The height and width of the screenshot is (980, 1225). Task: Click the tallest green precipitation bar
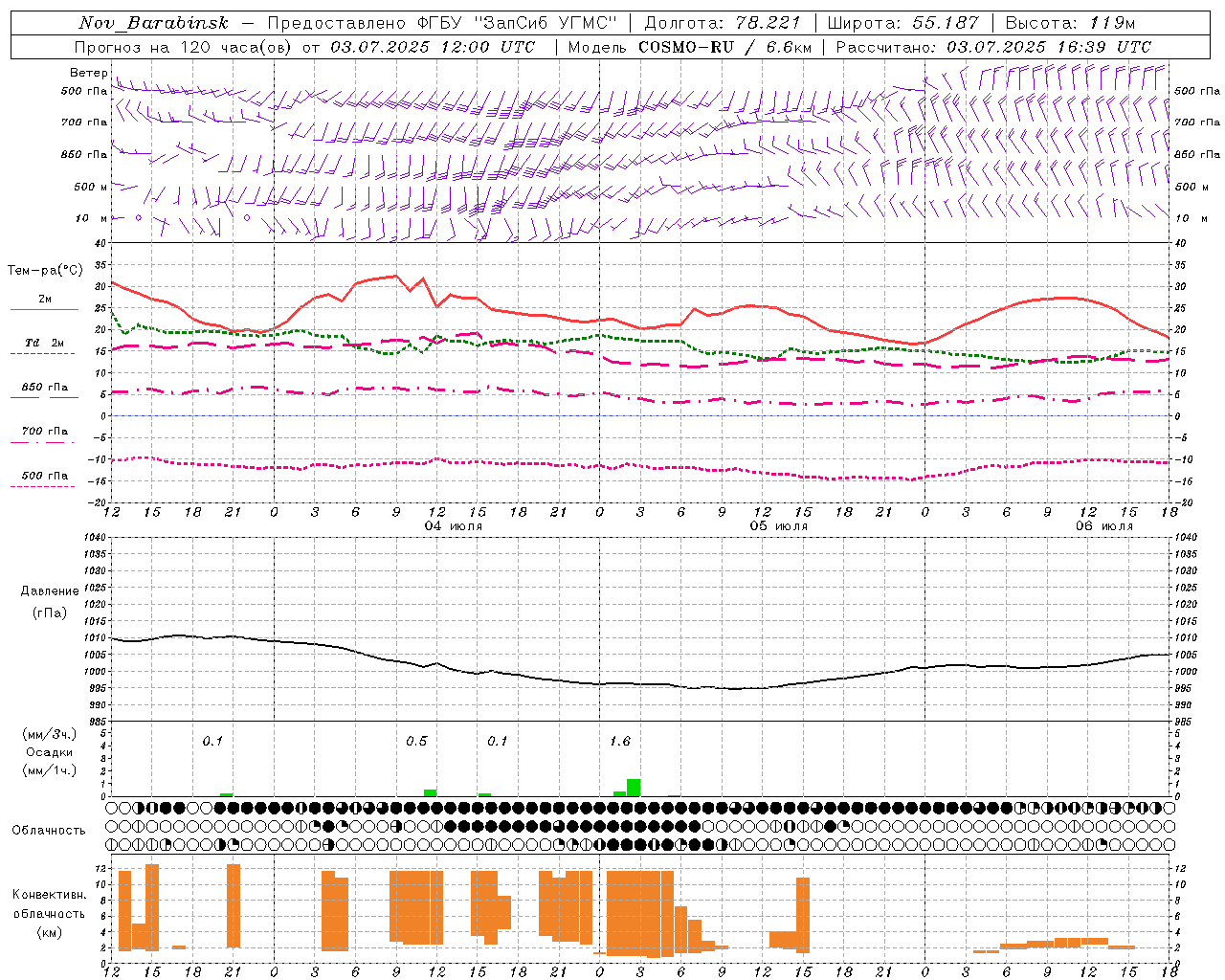tap(634, 788)
